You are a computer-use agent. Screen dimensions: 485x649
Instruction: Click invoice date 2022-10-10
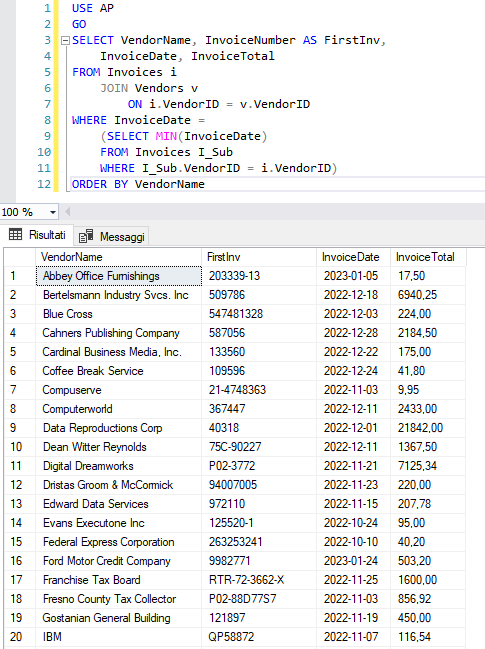pyautogui.click(x=353, y=543)
